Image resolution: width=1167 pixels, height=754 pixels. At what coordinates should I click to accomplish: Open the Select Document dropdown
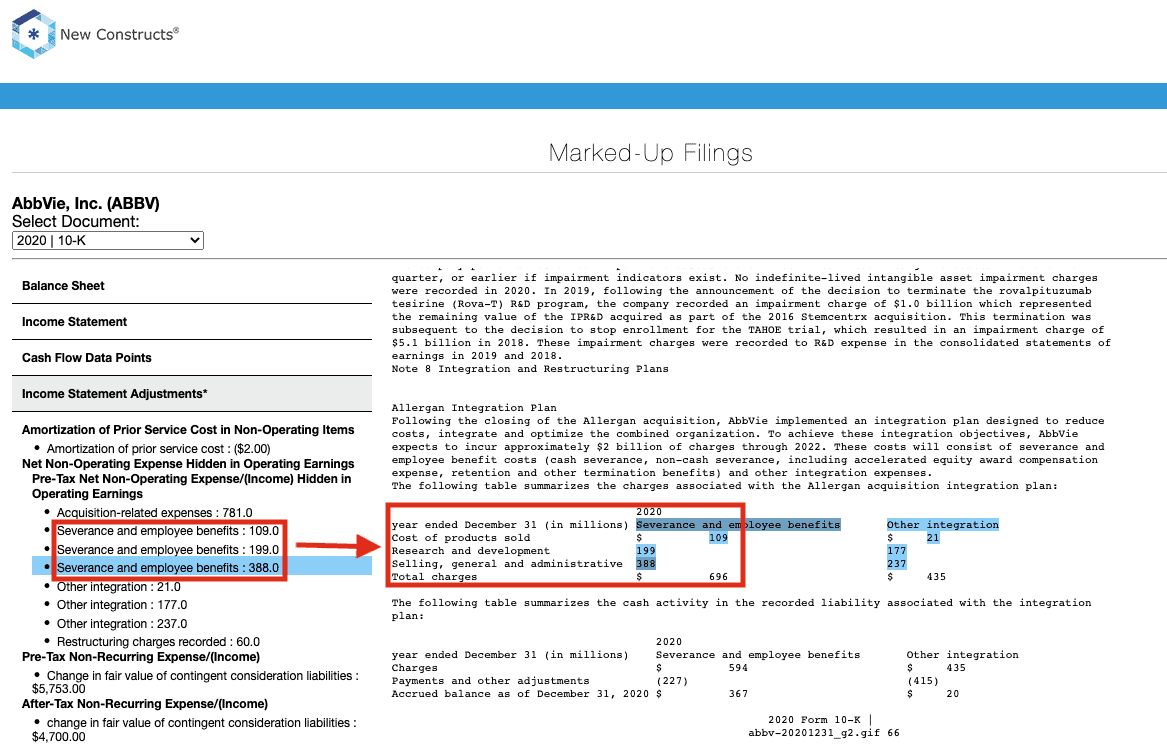[x=108, y=240]
